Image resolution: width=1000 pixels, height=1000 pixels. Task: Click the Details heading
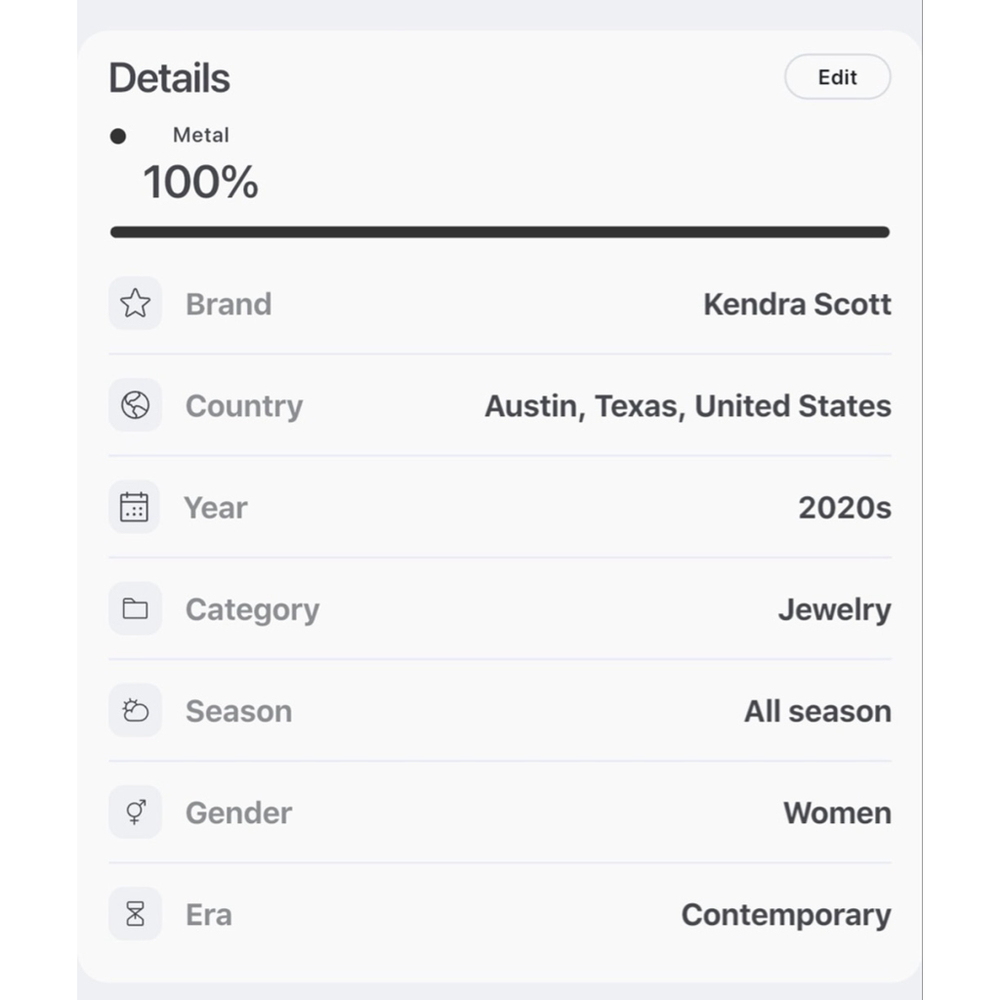170,78
